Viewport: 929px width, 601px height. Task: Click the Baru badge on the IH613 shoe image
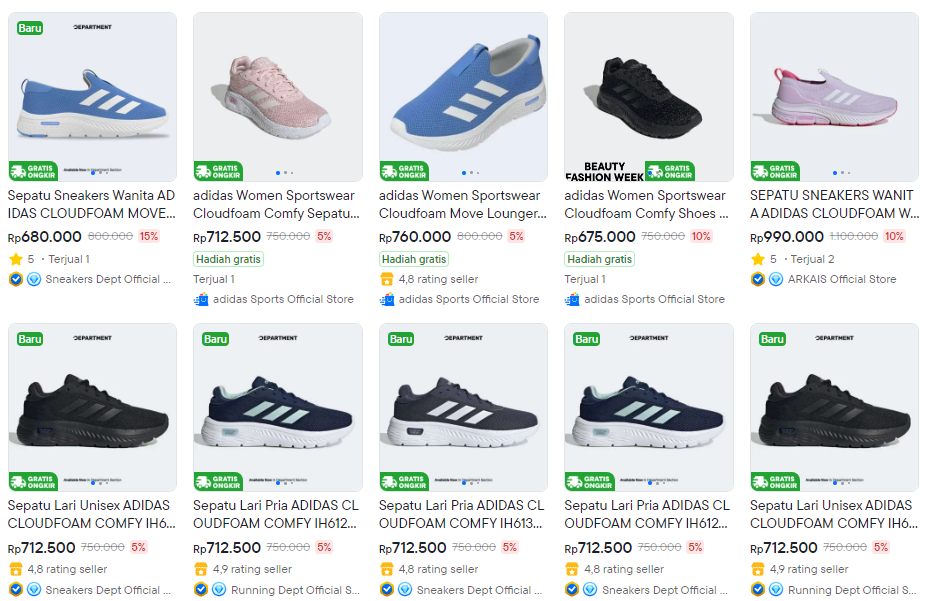pos(401,339)
